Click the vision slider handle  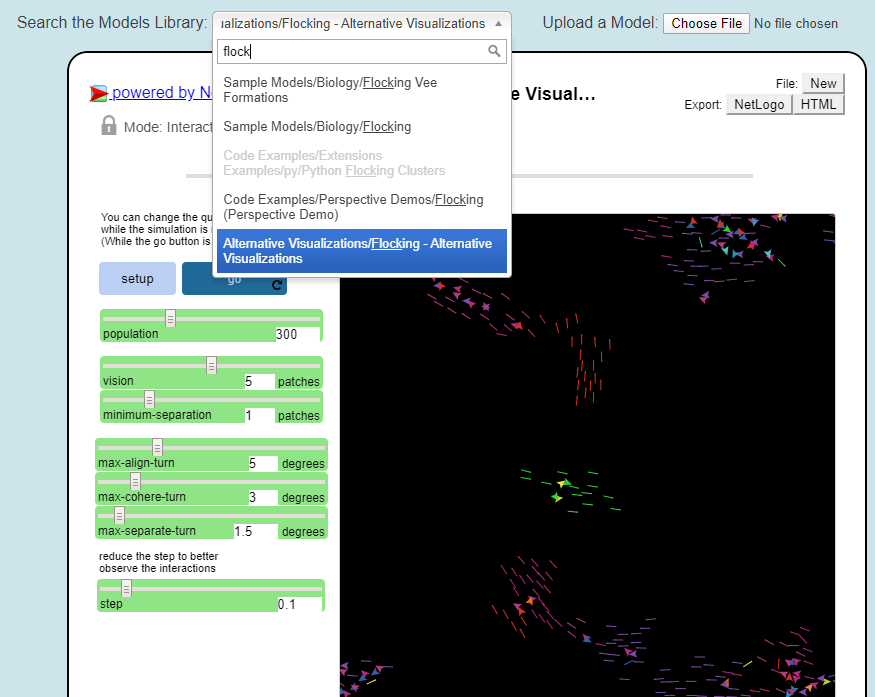(212, 366)
